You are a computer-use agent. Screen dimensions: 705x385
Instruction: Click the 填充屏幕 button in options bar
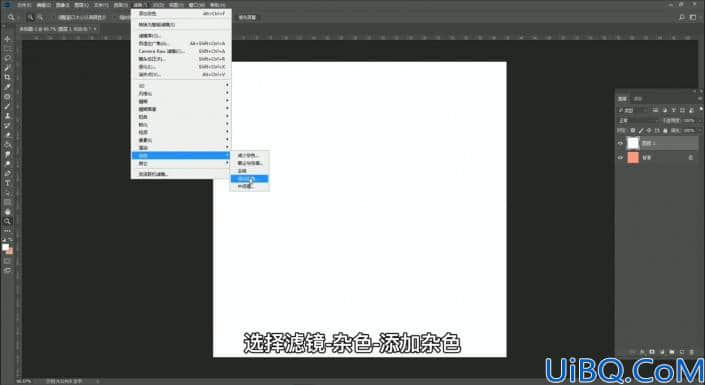click(247, 18)
